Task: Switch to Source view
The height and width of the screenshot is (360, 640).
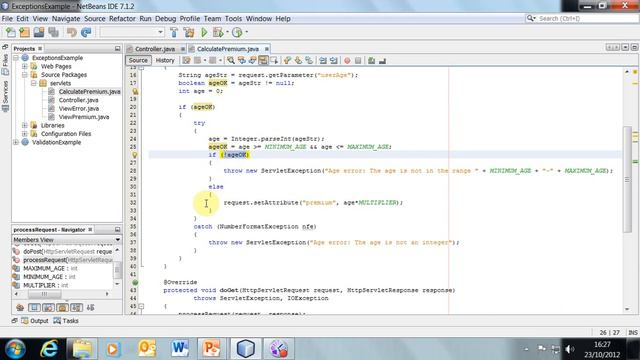Action: 138,60
